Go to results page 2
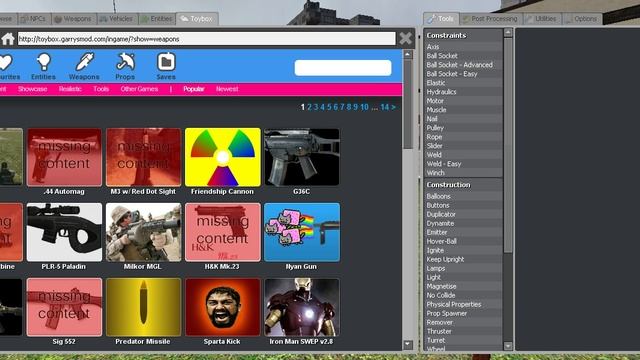The height and width of the screenshot is (360, 640). click(x=309, y=107)
